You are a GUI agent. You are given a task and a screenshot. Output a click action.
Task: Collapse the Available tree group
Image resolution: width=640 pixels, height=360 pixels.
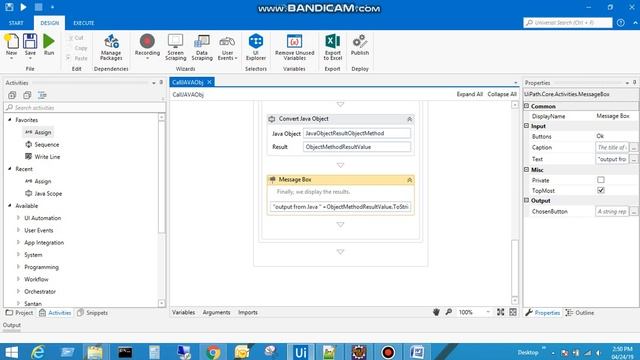10,205
